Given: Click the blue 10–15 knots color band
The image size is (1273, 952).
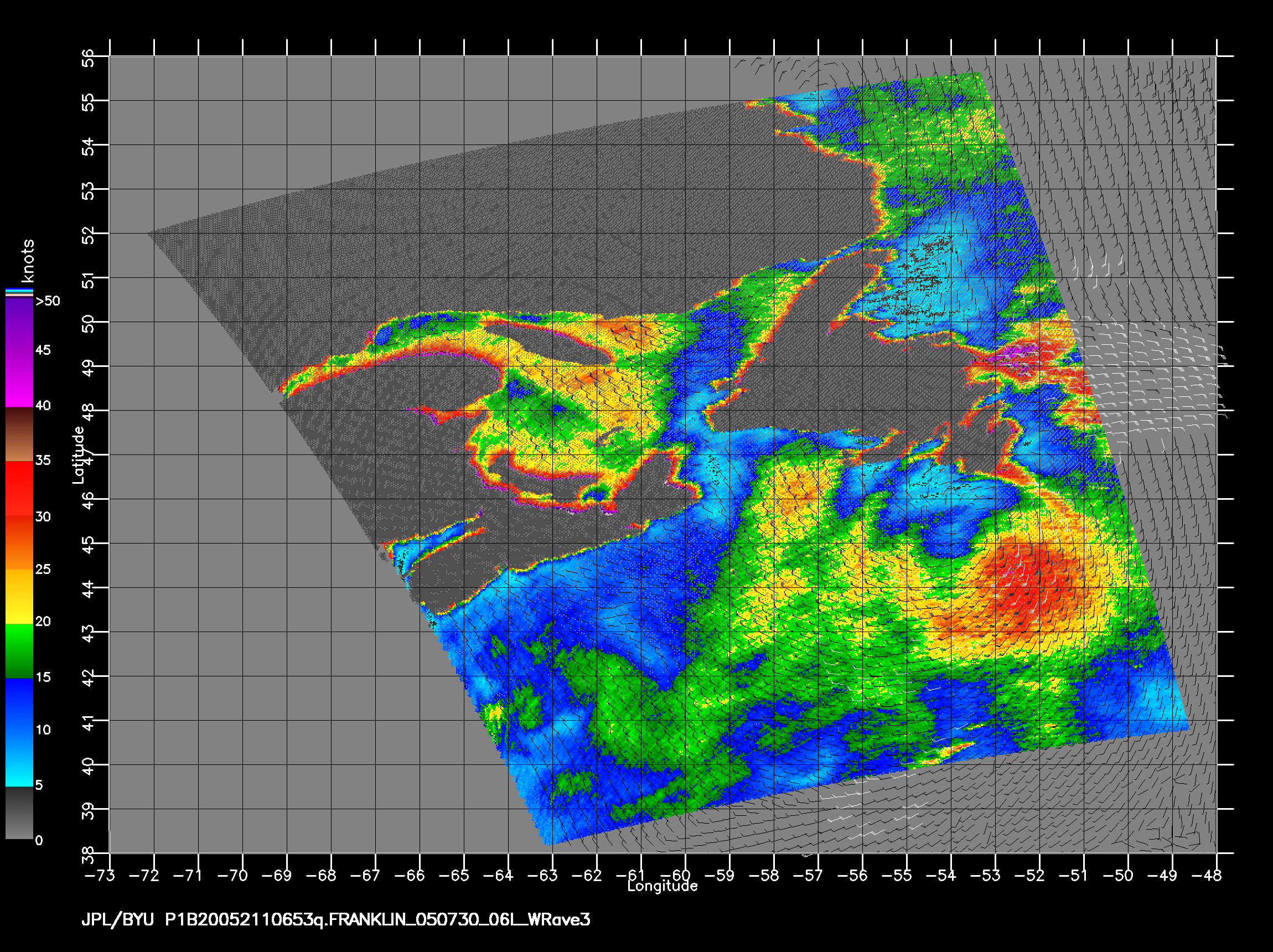Looking at the screenshot, I should pos(19,705).
